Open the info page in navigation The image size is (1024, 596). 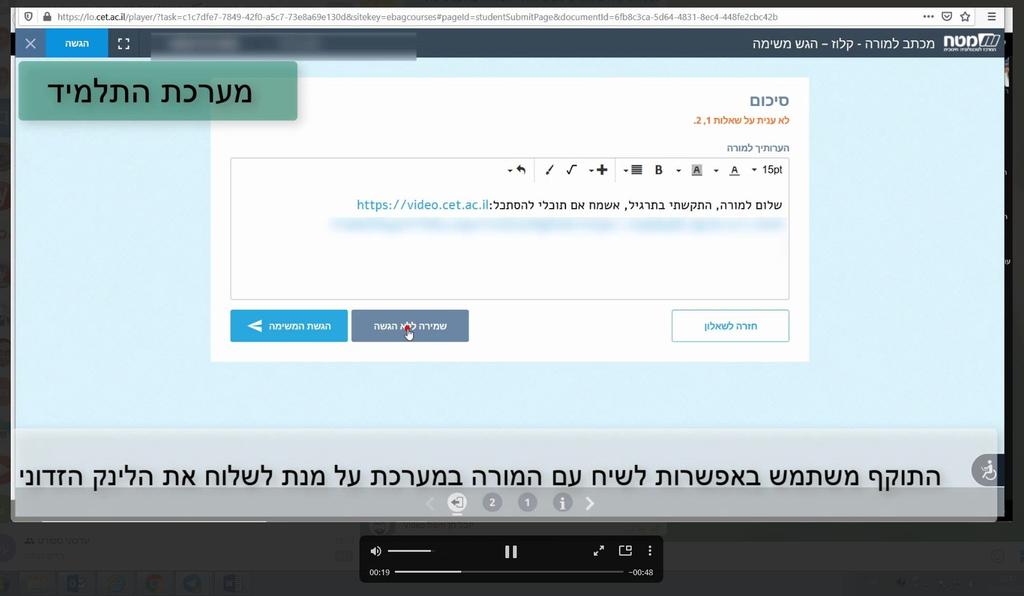pyautogui.click(x=562, y=503)
